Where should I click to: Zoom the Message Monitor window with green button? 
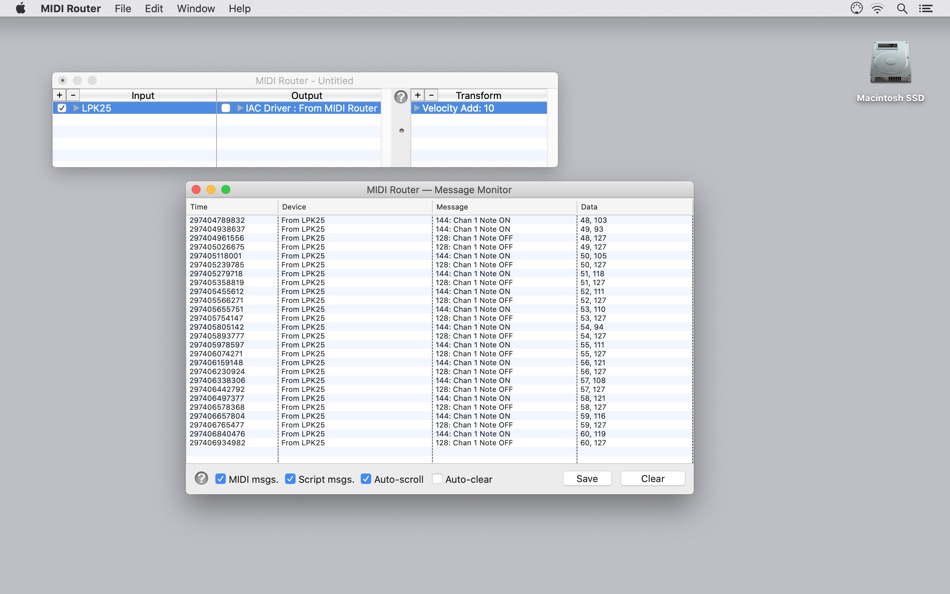(x=225, y=190)
